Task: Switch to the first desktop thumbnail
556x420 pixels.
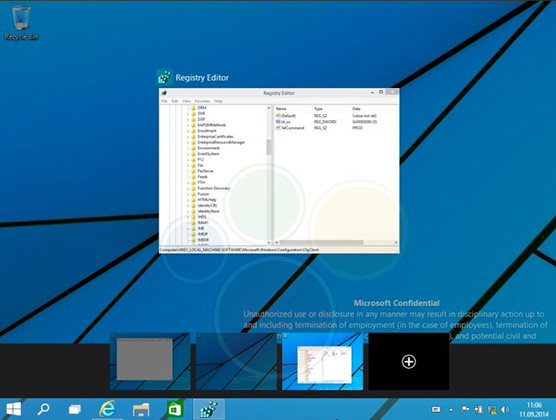Action: 150,361
